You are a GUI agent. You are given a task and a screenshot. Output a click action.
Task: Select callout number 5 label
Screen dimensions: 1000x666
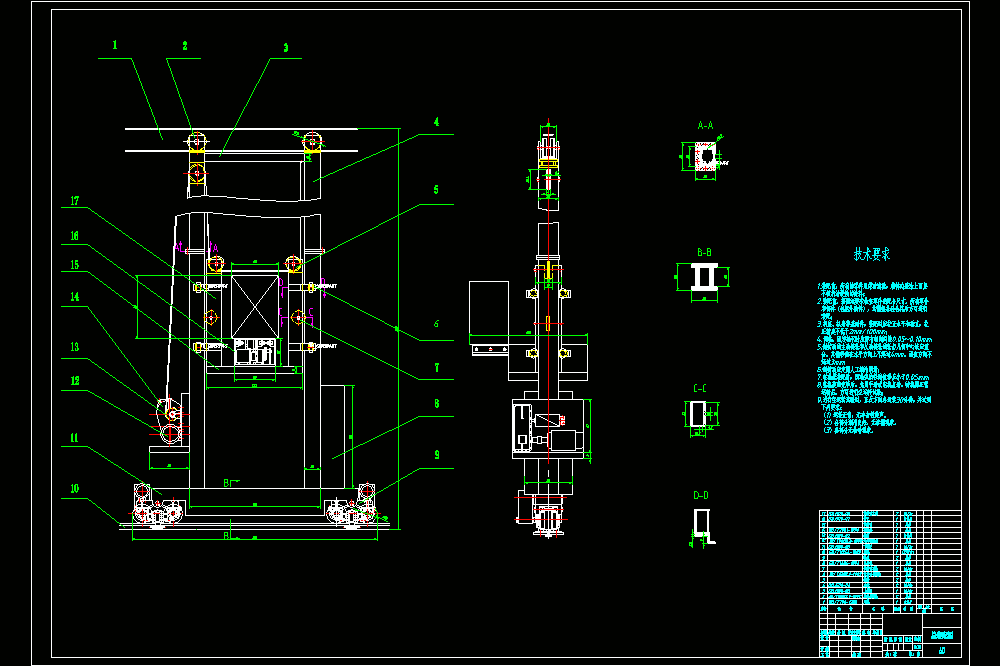pos(436,190)
